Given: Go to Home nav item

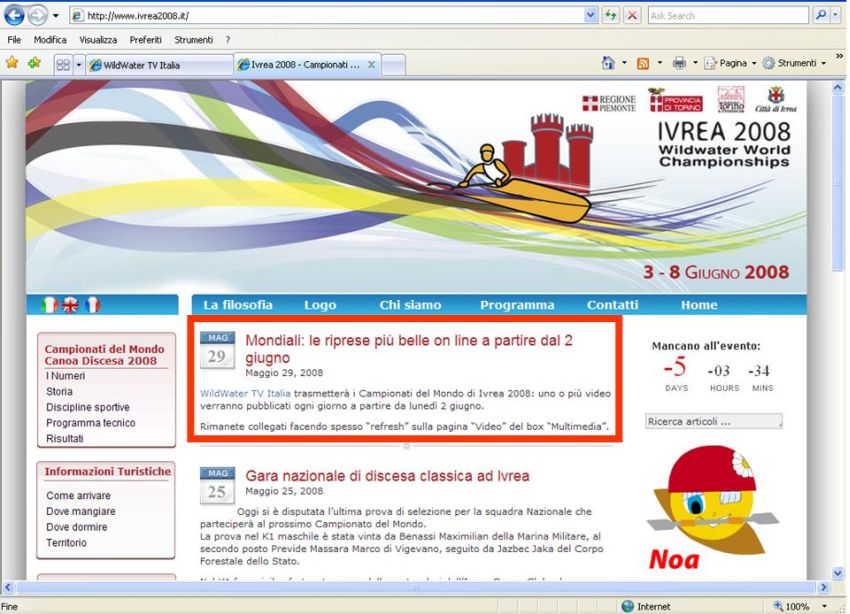Looking at the screenshot, I should [x=699, y=305].
